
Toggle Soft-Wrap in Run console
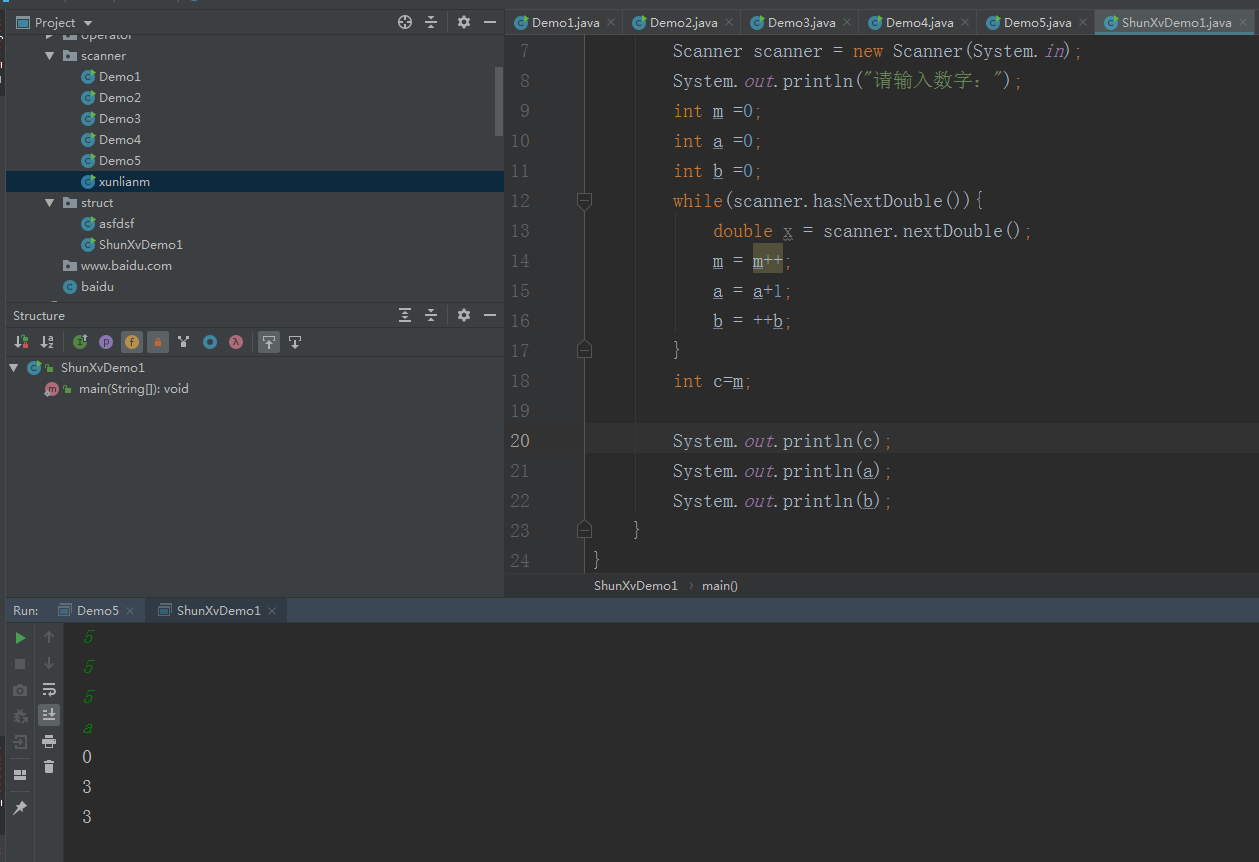tap(49, 689)
